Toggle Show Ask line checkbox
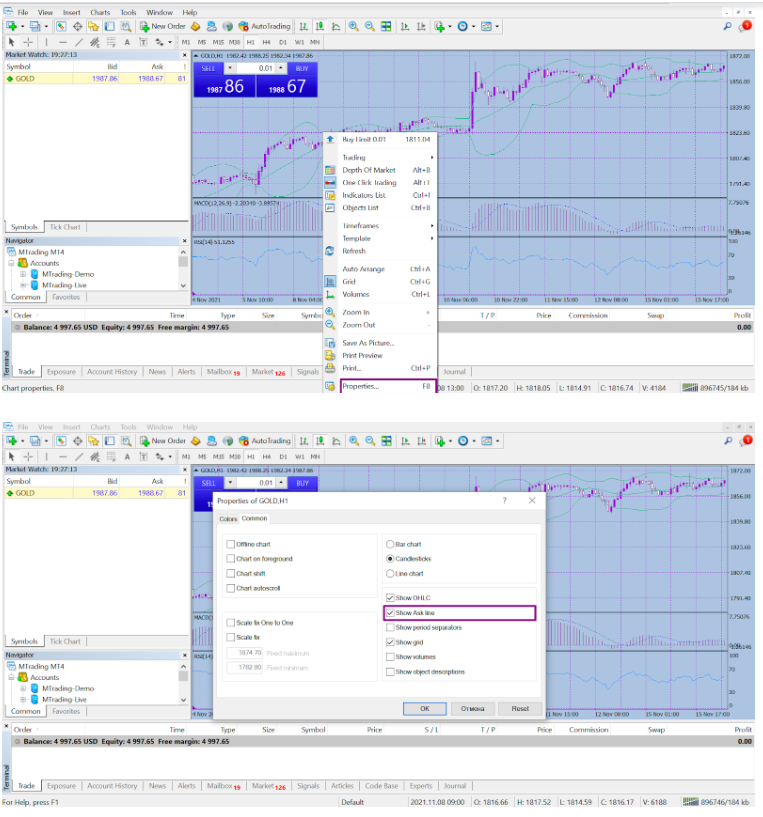The width and height of the screenshot is (763, 817). (x=390, y=613)
